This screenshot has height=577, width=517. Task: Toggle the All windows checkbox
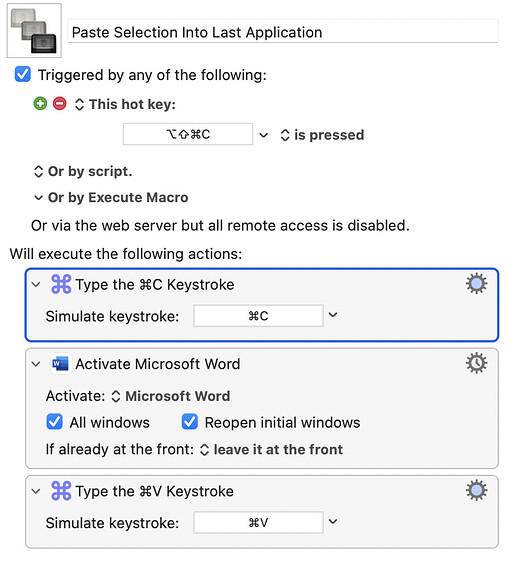pyautogui.click(x=54, y=422)
